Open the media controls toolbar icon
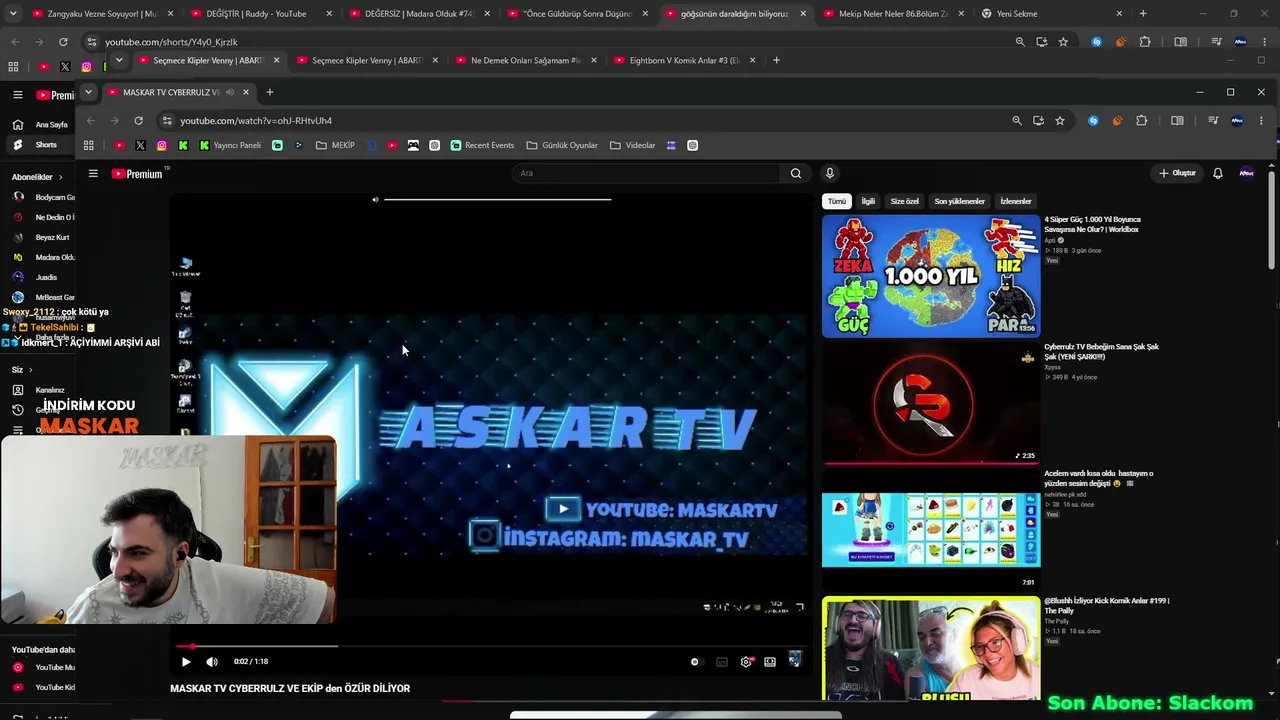The width and height of the screenshot is (1280, 720). pos(1213,121)
